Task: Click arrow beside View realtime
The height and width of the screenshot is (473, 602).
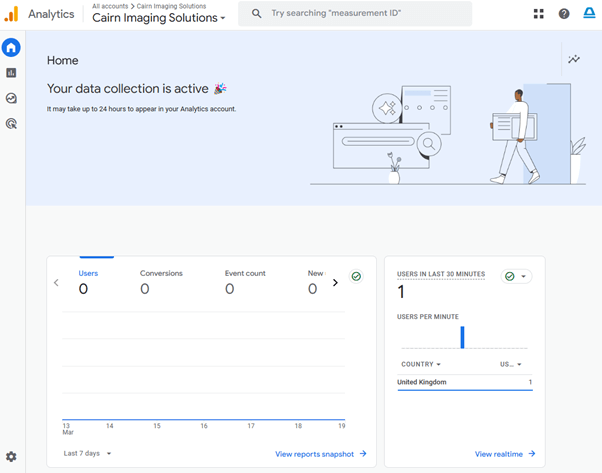Action: coord(532,454)
